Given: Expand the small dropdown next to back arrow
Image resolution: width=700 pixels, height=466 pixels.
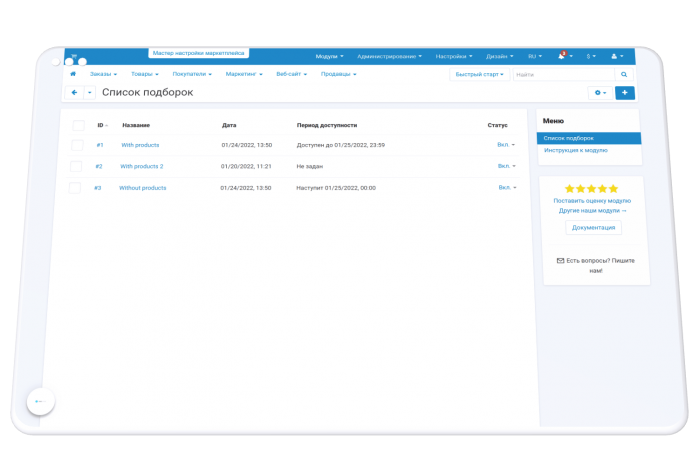Looking at the screenshot, I should (x=89, y=92).
